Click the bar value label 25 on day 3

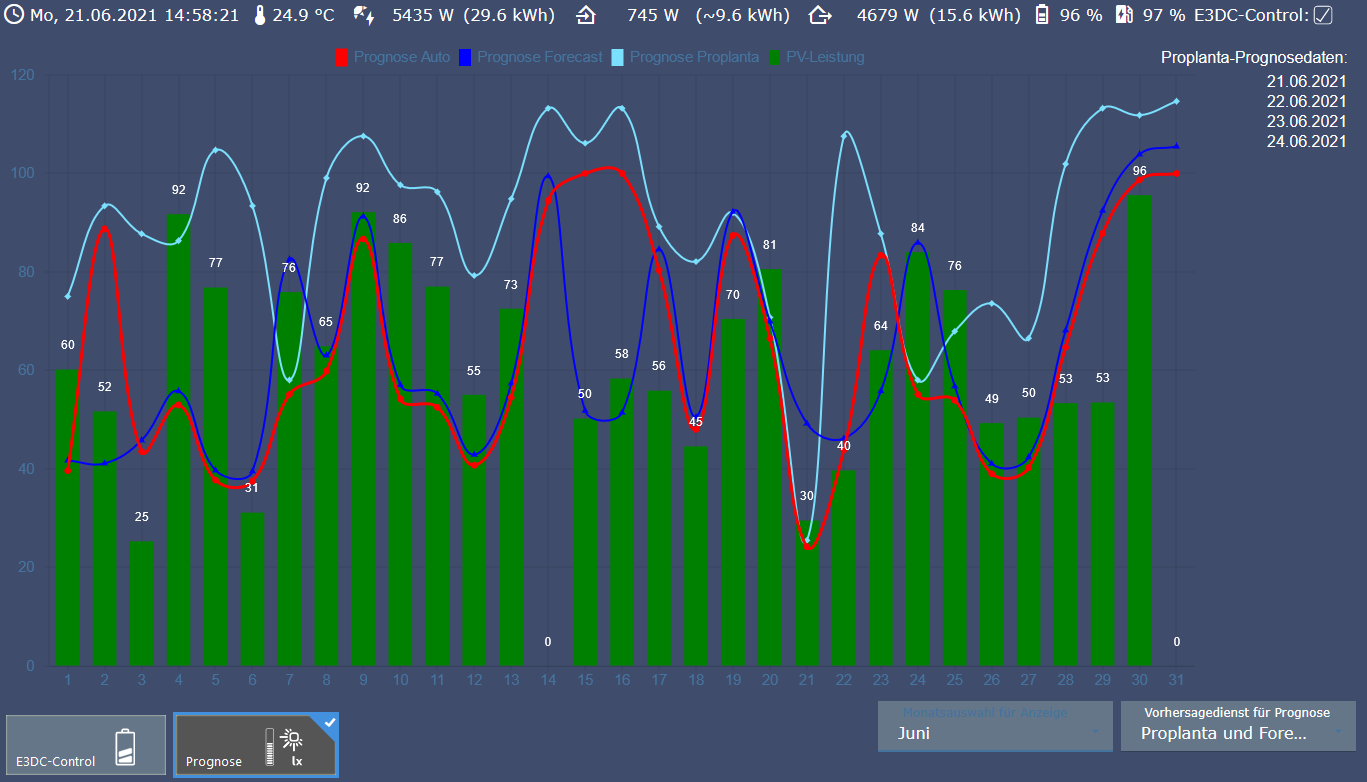click(x=142, y=517)
